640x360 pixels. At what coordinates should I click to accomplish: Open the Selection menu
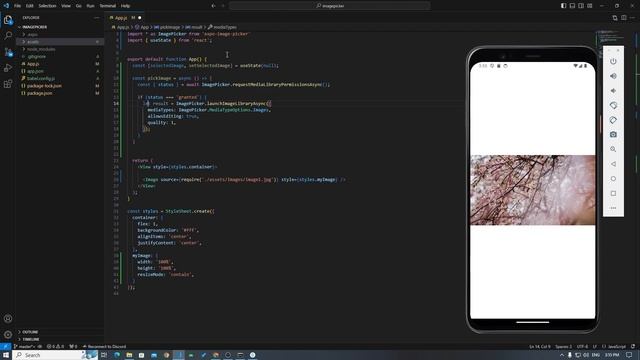47,6
